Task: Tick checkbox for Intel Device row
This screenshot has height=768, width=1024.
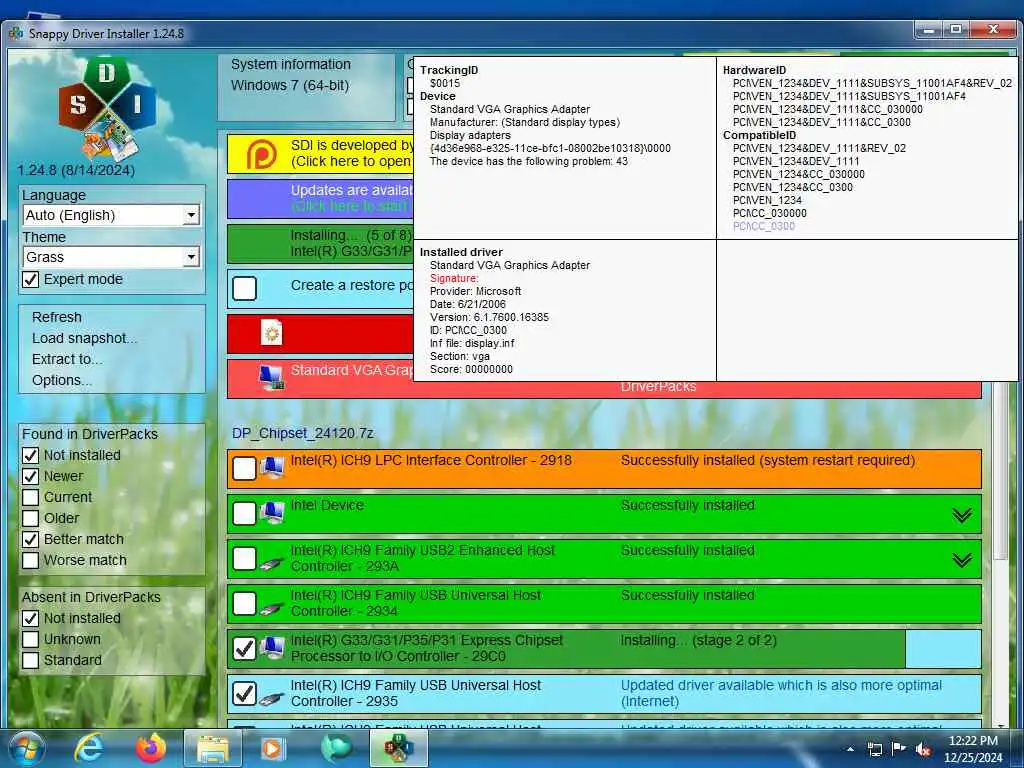Action: 244,513
